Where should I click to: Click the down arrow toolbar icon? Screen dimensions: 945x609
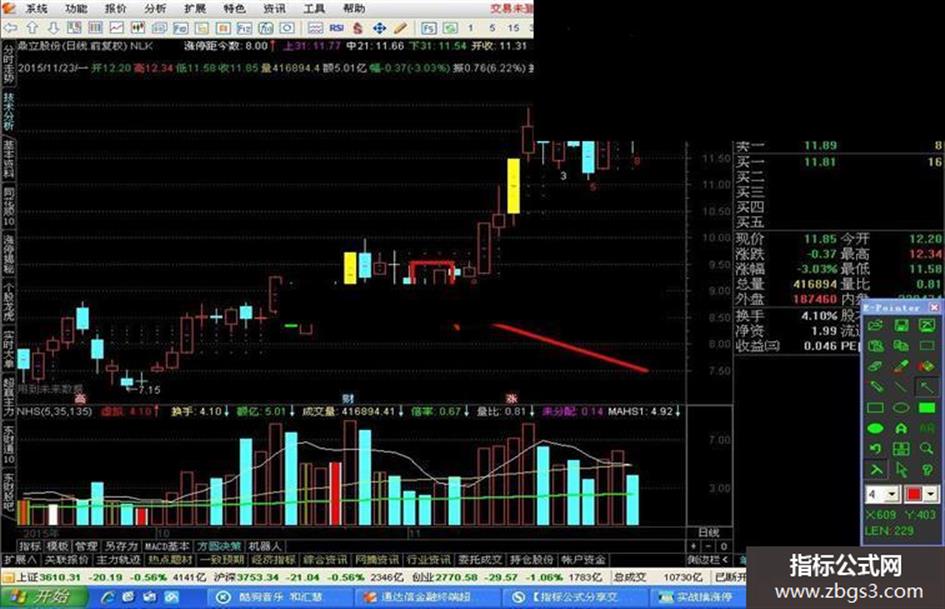point(53,28)
